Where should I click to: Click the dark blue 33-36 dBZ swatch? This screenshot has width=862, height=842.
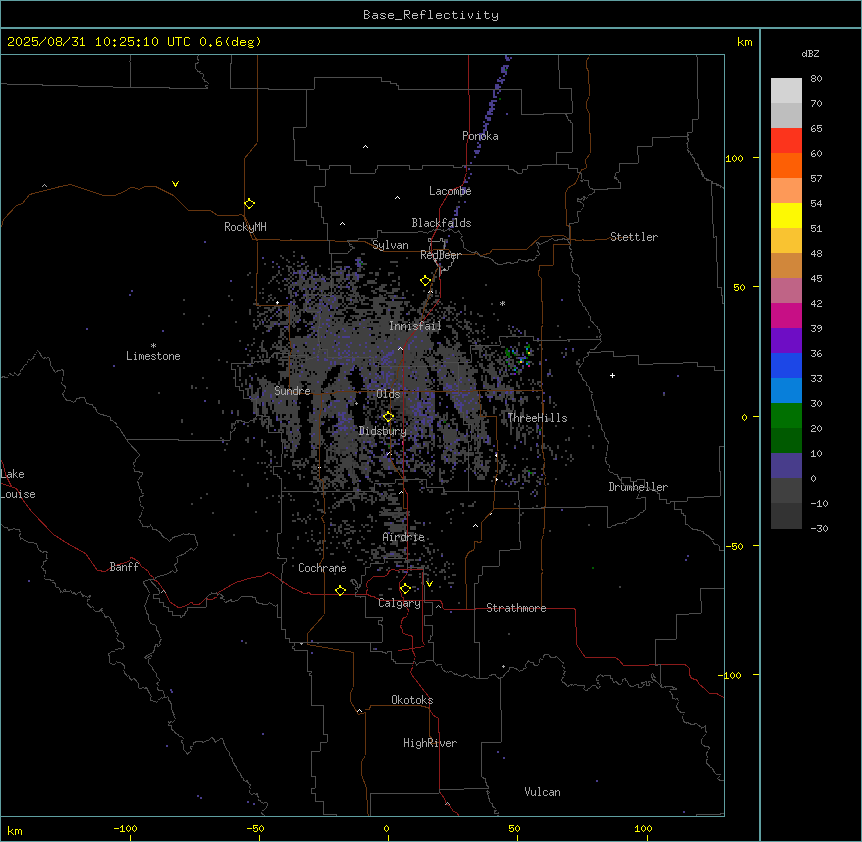786,365
